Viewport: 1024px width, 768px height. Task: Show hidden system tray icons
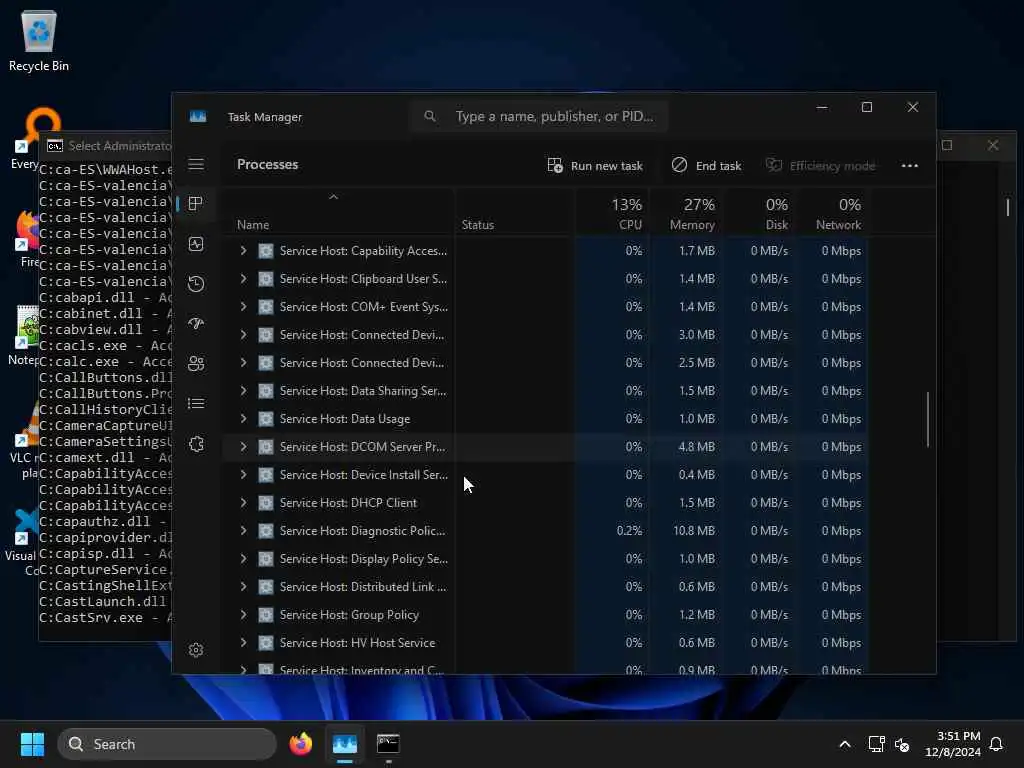844,744
